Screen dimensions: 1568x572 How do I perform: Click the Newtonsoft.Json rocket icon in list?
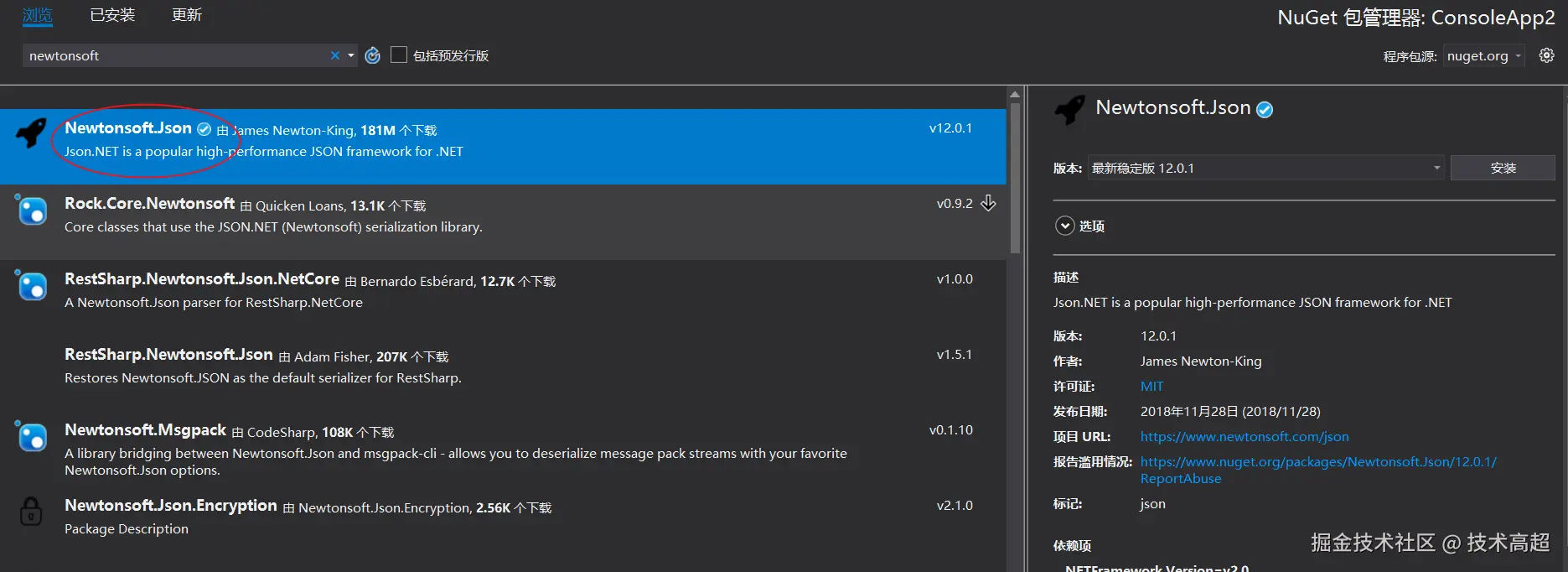(32, 133)
